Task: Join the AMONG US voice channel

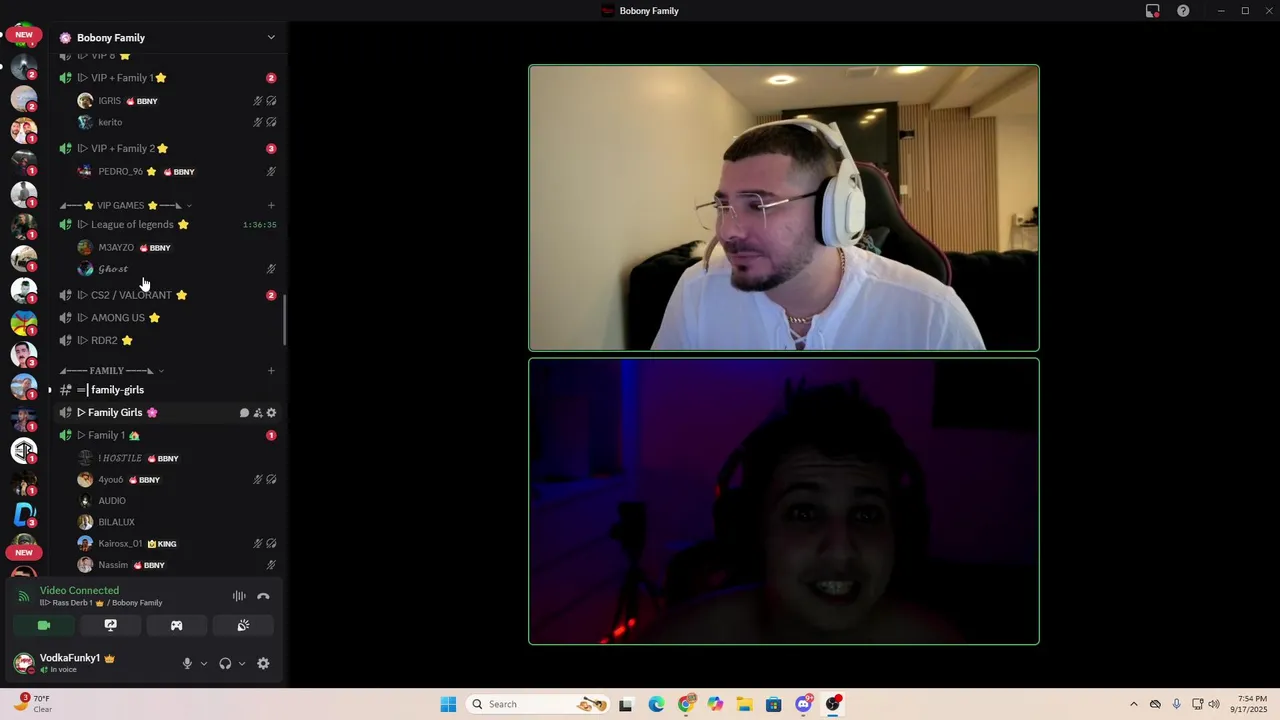Action: coord(167,318)
